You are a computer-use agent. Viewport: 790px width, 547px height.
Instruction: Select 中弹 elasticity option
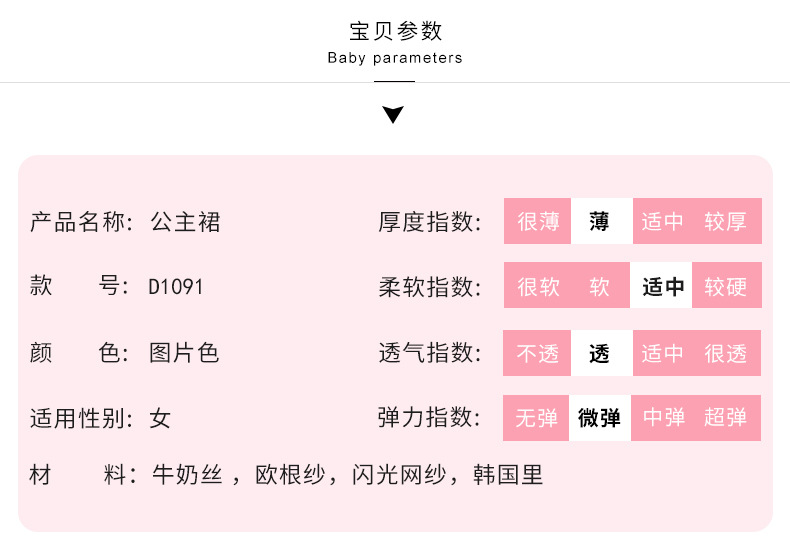click(662, 418)
